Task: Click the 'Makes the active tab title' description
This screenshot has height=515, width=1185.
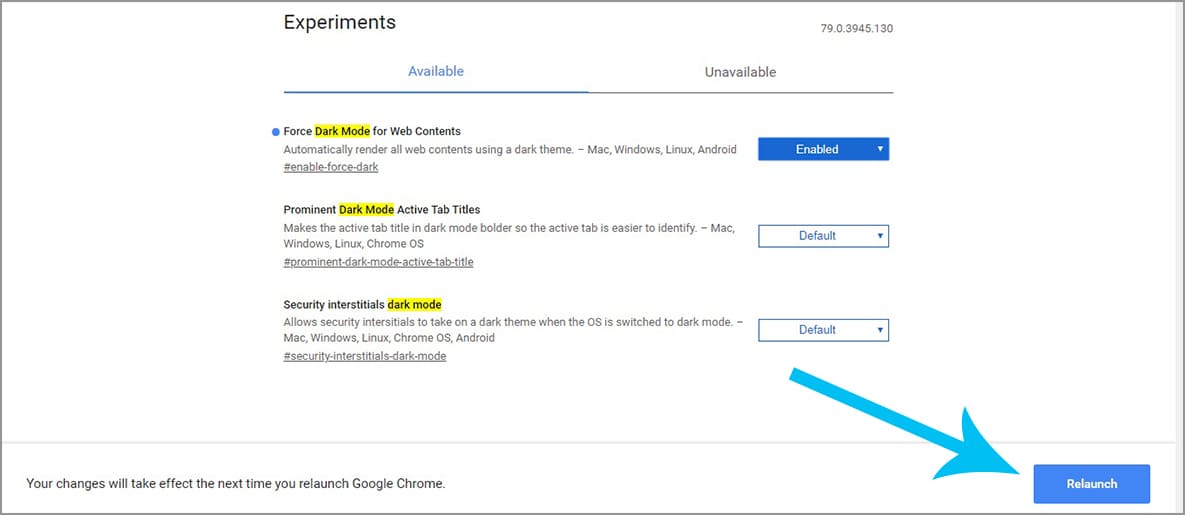Action: [509, 236]
